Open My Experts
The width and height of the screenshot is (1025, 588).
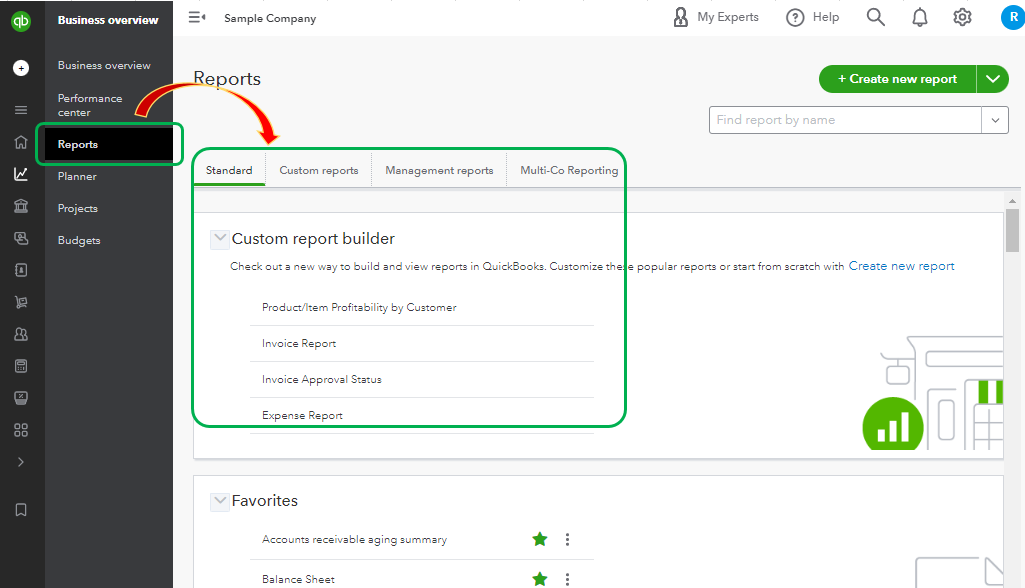pos(716,17)
